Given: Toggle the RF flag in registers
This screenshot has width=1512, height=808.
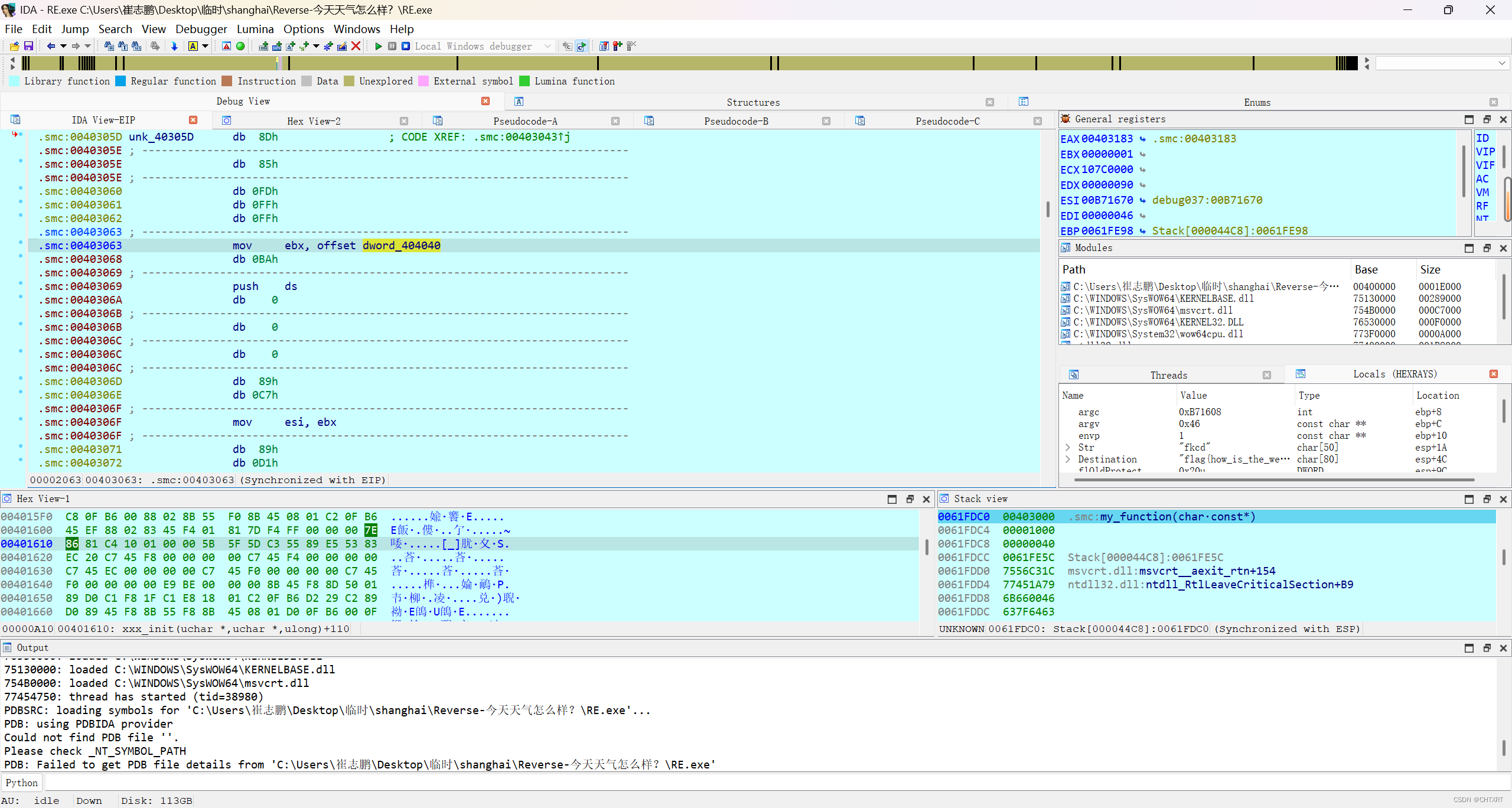Looking at the screenshot, I should click(1482, 206).
